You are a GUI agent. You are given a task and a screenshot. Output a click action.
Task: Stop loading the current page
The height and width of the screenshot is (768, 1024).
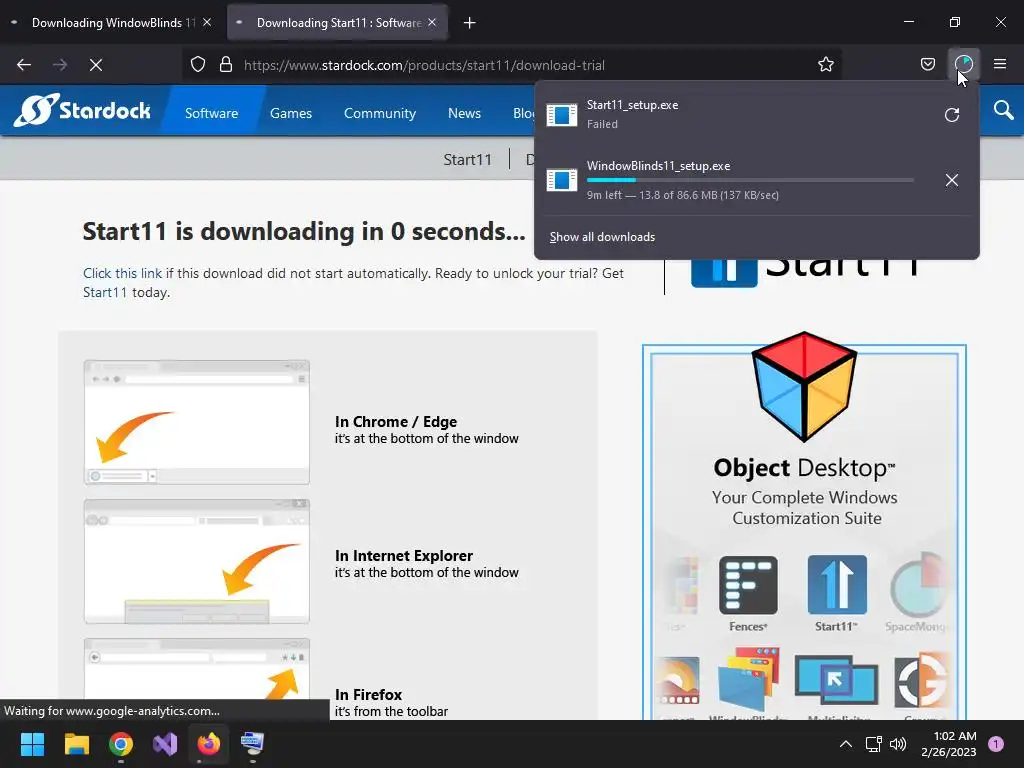coord(96,65)
